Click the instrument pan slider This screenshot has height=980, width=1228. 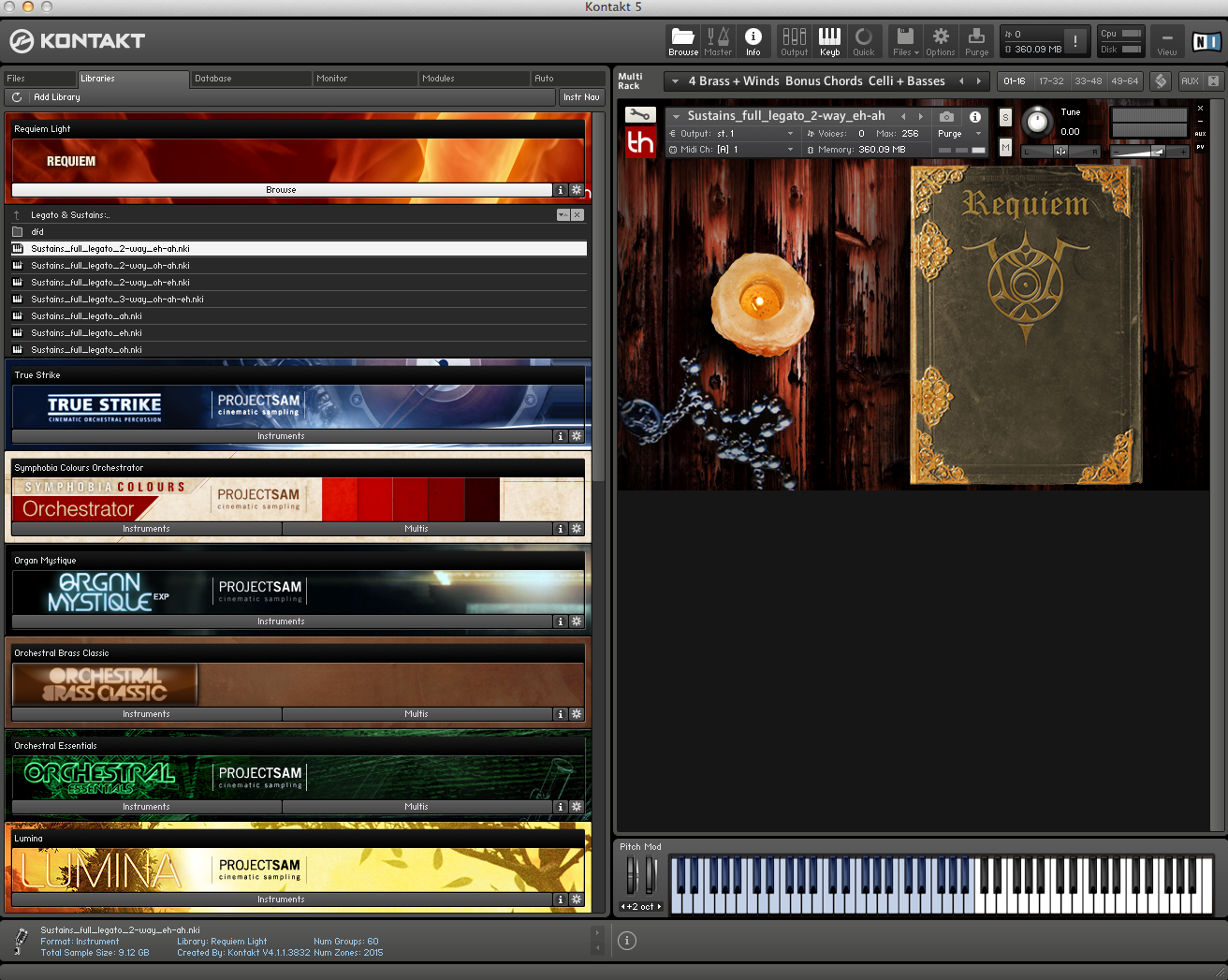point(1061,151)
